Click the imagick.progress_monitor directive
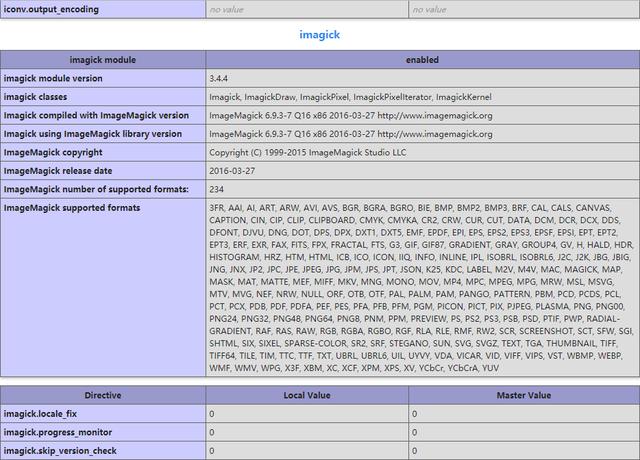640x460 pixels. pos(58,432)
